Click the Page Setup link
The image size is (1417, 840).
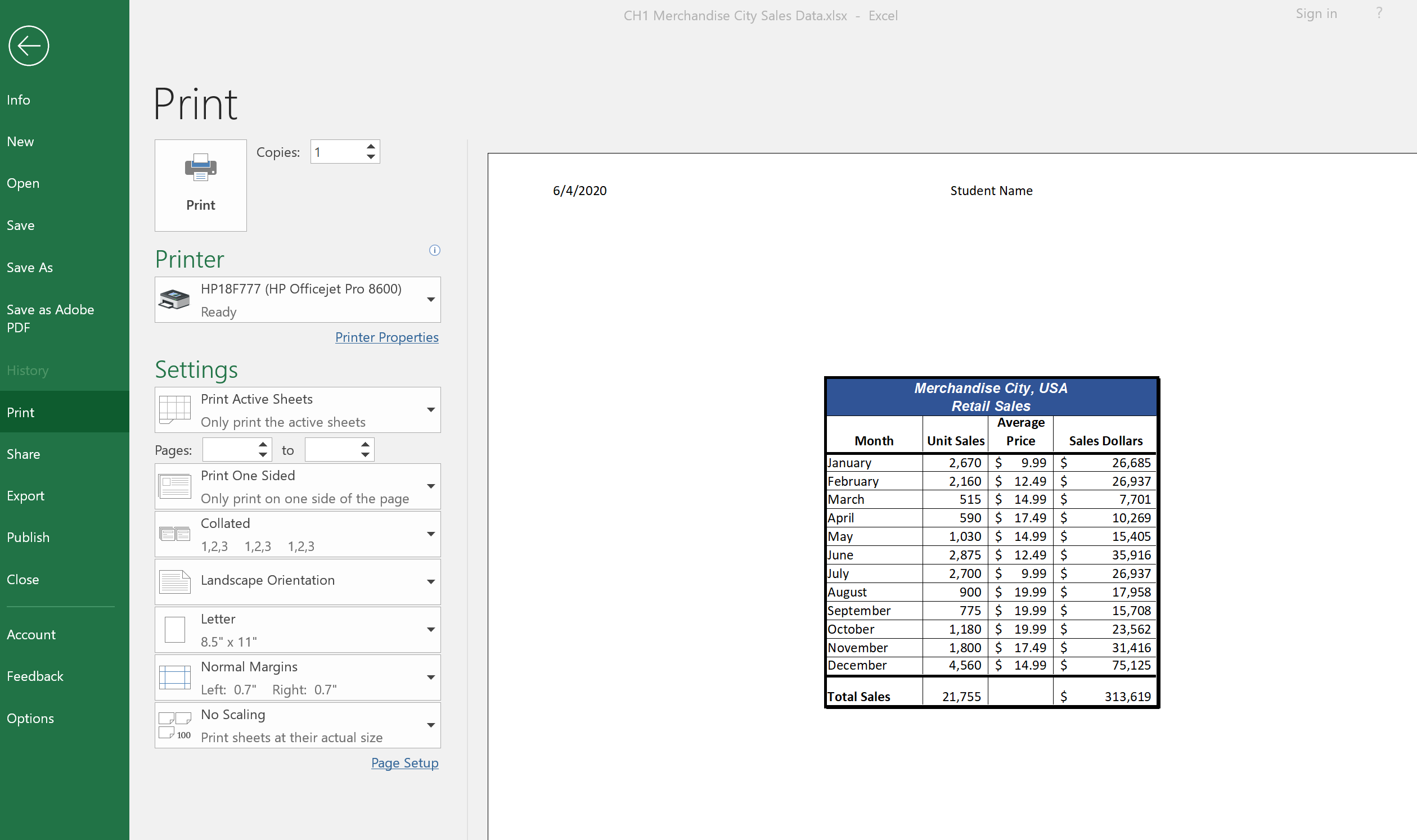coord(404,763)
